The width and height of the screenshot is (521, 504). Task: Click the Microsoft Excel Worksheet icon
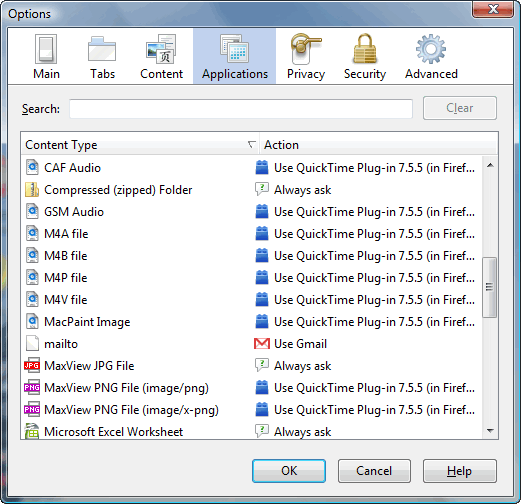click(32, 431)
